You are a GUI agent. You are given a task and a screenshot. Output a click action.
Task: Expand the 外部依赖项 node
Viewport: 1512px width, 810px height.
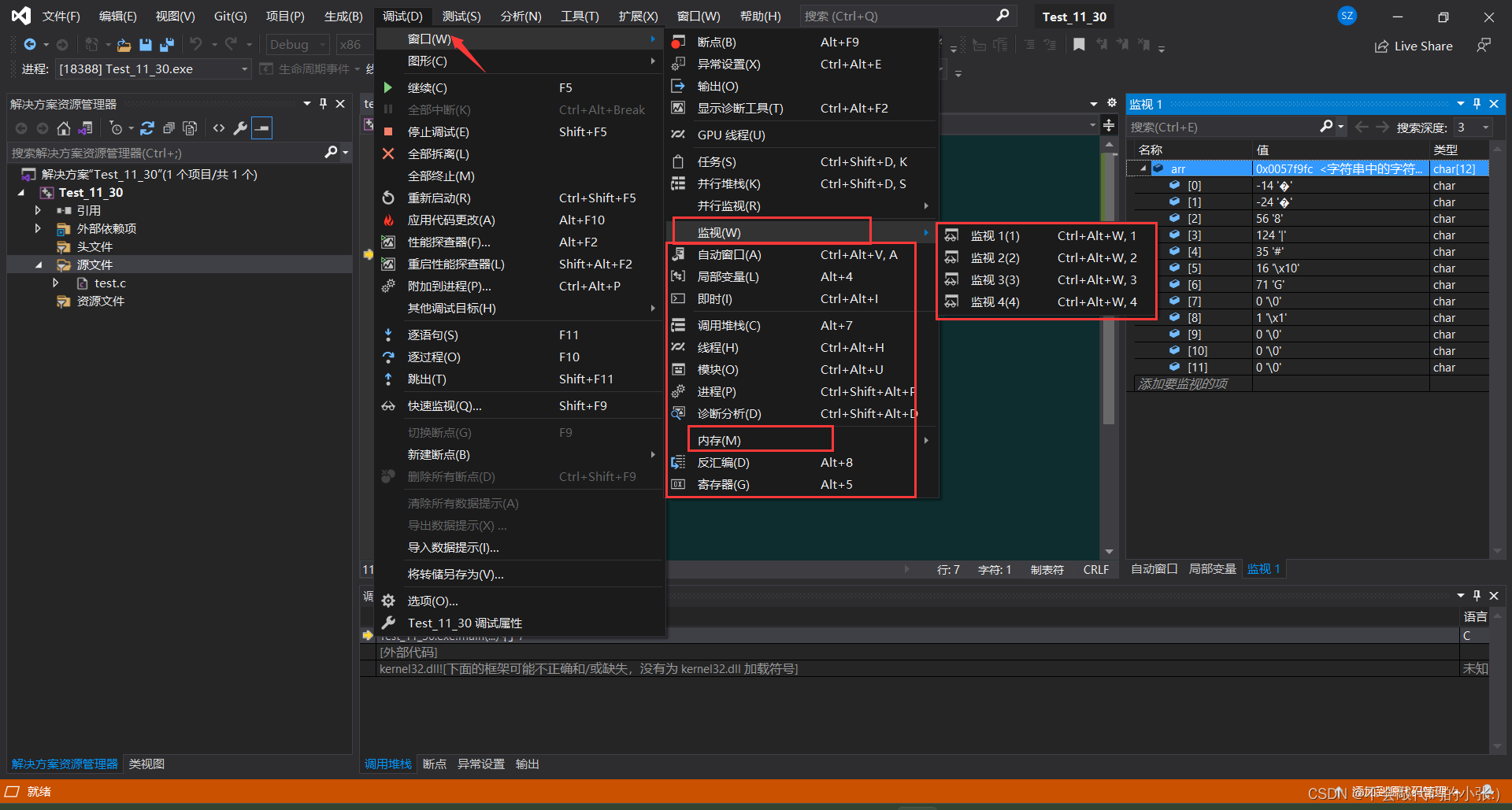[38, 229]
